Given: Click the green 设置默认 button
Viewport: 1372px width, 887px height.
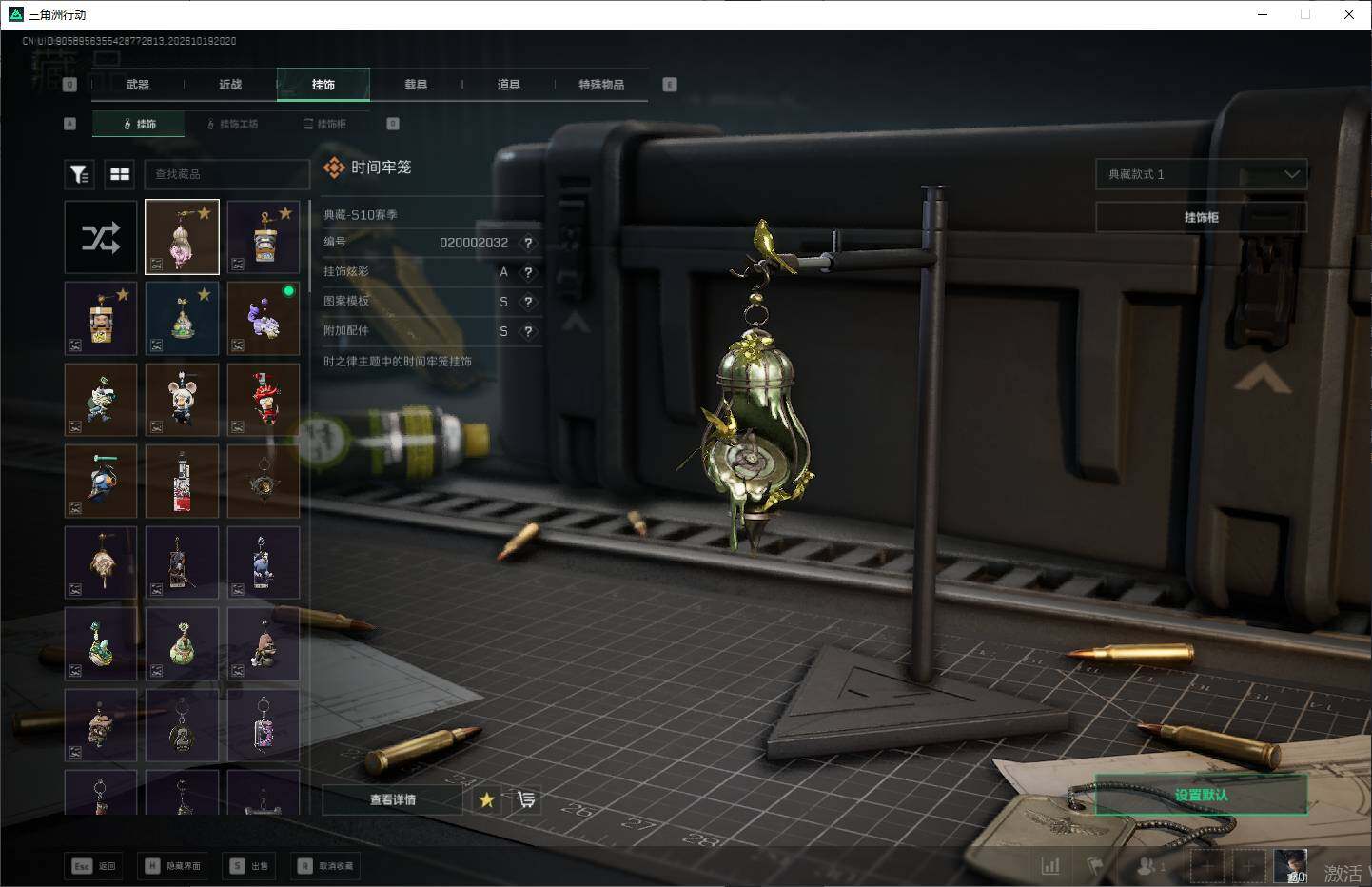Looking at the screenshot, I should 1201,795.
